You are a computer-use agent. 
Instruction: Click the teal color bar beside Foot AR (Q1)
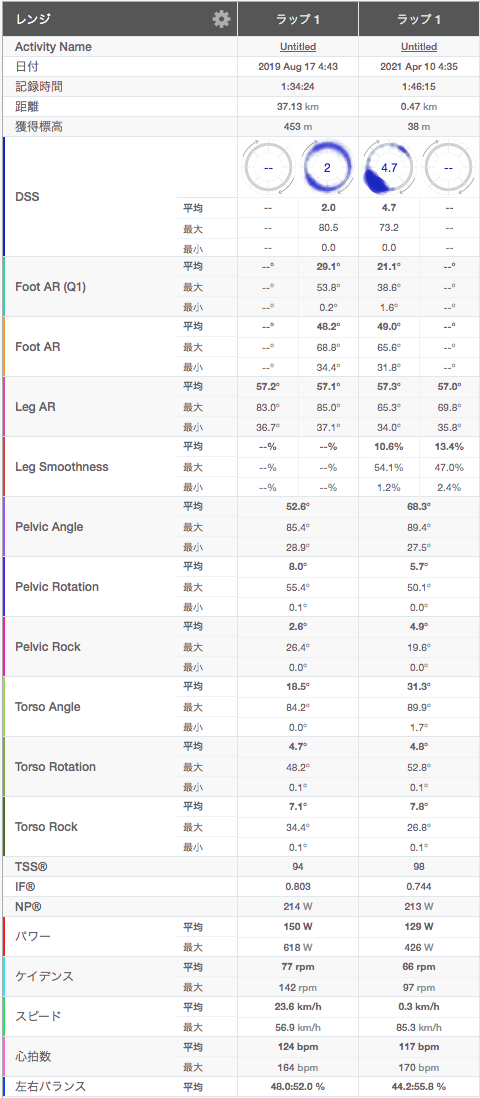point(4,286)
